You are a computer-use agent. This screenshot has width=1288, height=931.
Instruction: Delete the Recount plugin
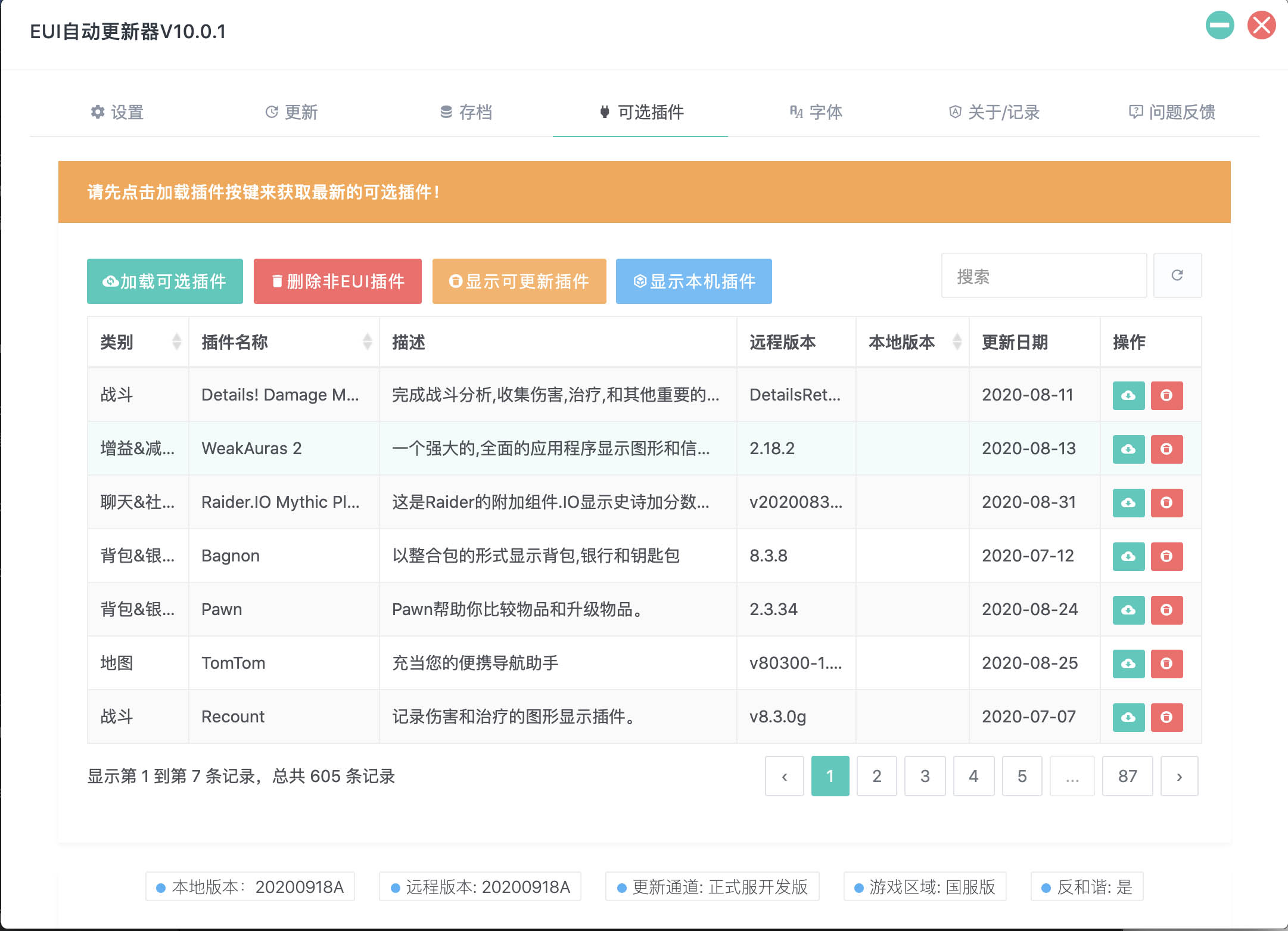click(x=1166, y=717)
